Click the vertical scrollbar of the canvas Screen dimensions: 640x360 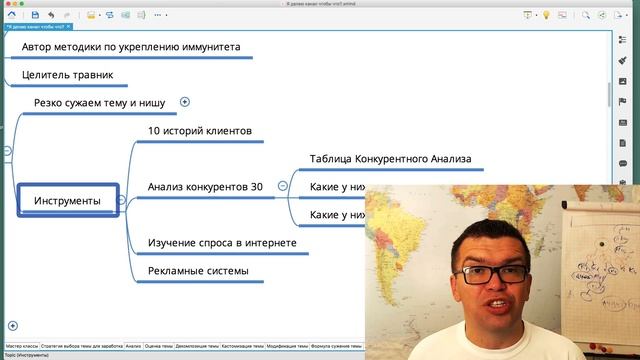(609, 95)
